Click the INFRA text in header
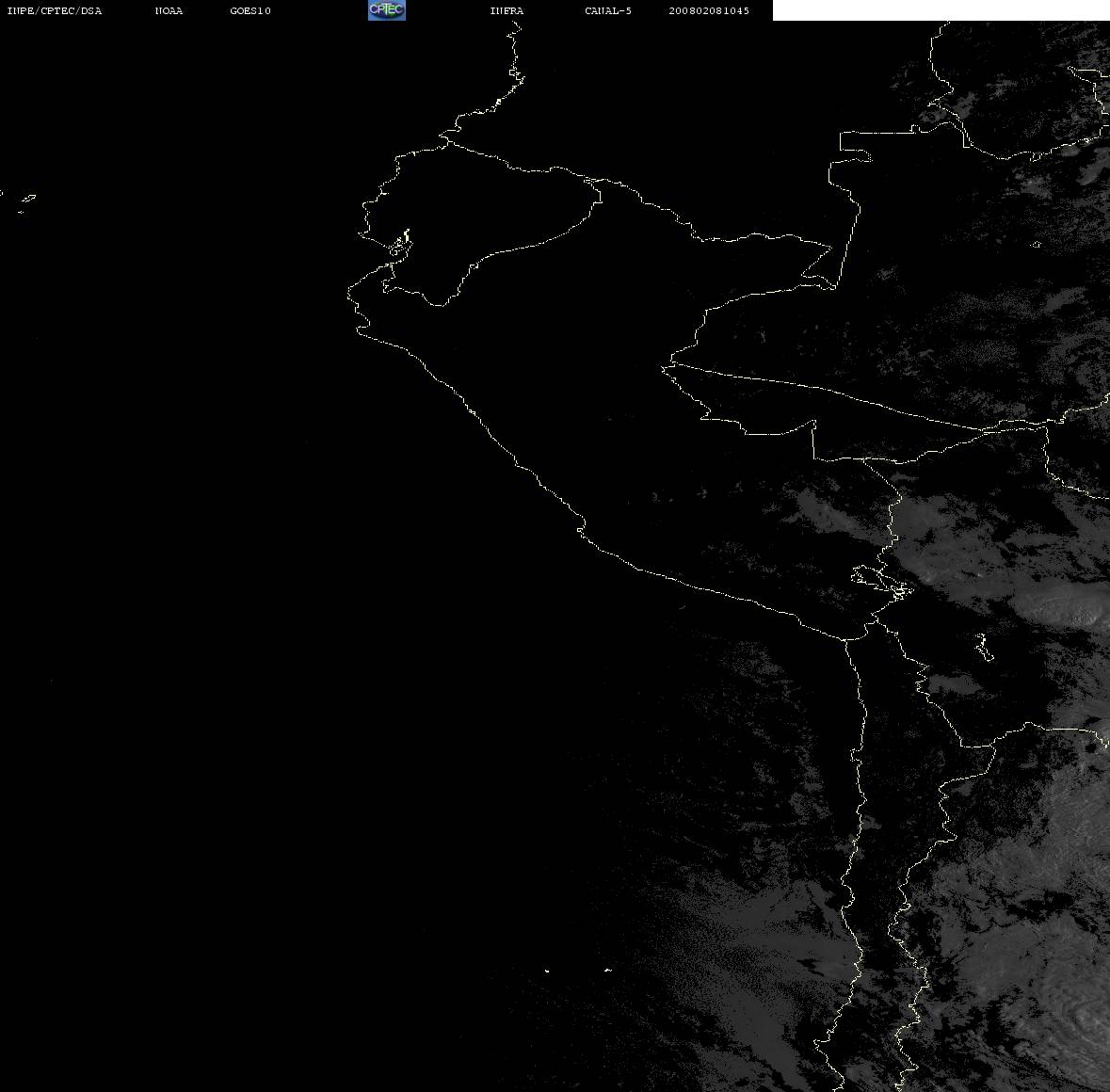The width and height of the screenshot is (1110, 1092). point(507,10)
